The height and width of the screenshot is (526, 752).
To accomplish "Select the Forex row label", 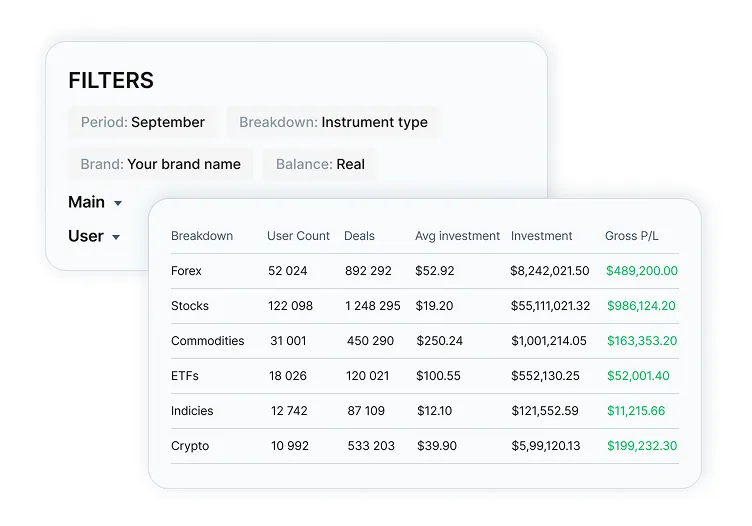I will (186, 271).
